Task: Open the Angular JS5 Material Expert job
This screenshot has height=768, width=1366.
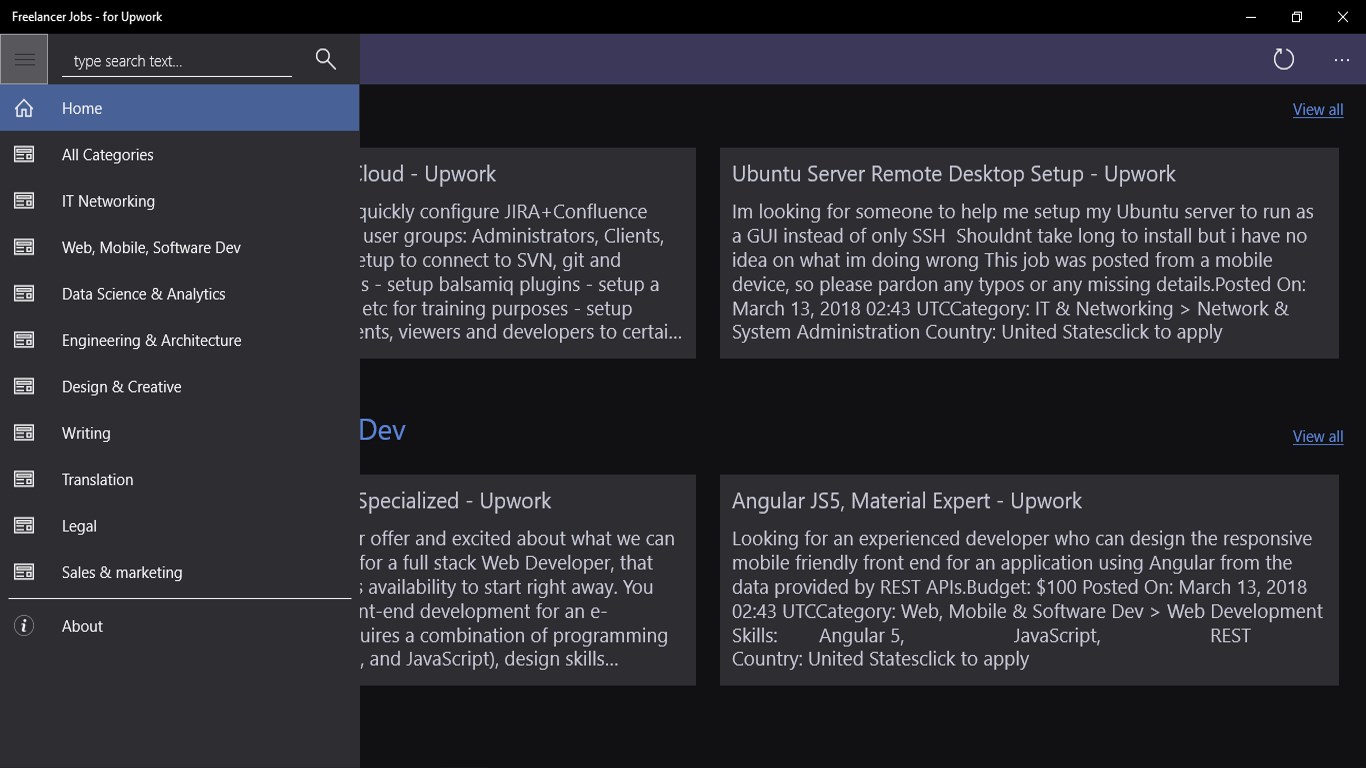Action: pyautogui.click(x=906, y=501)
